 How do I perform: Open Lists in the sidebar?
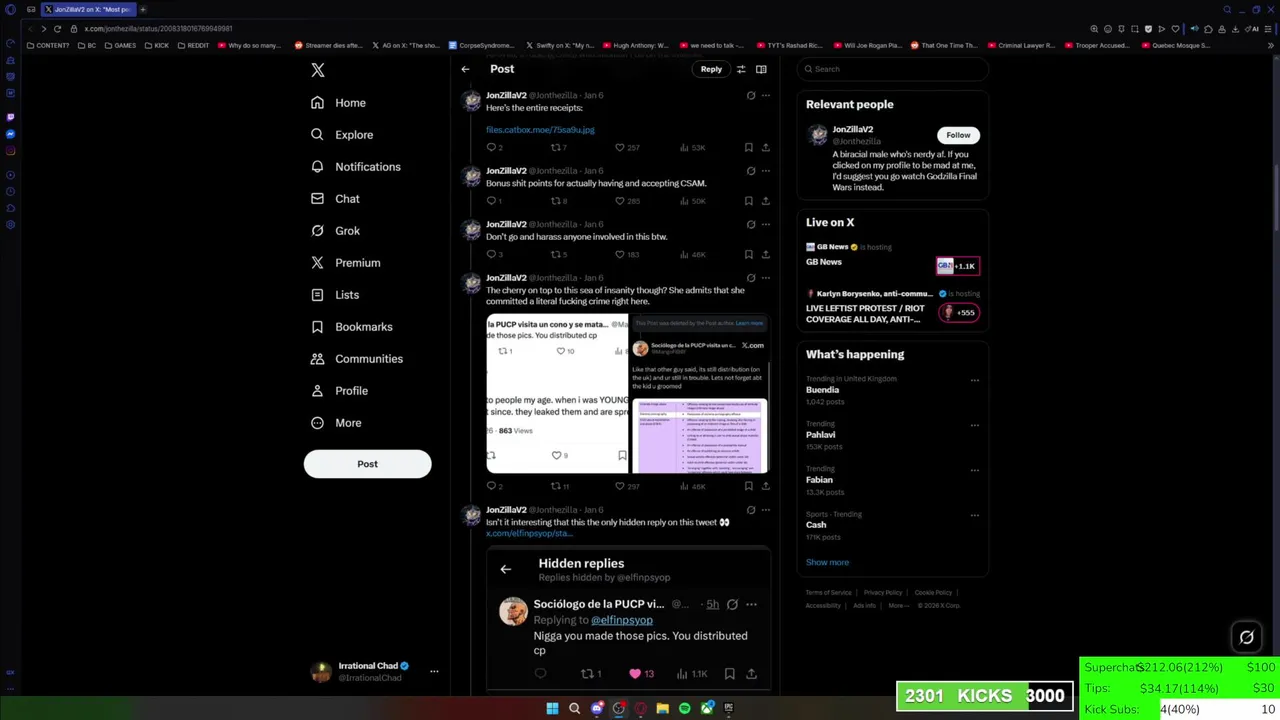click(x=335, y=295)
